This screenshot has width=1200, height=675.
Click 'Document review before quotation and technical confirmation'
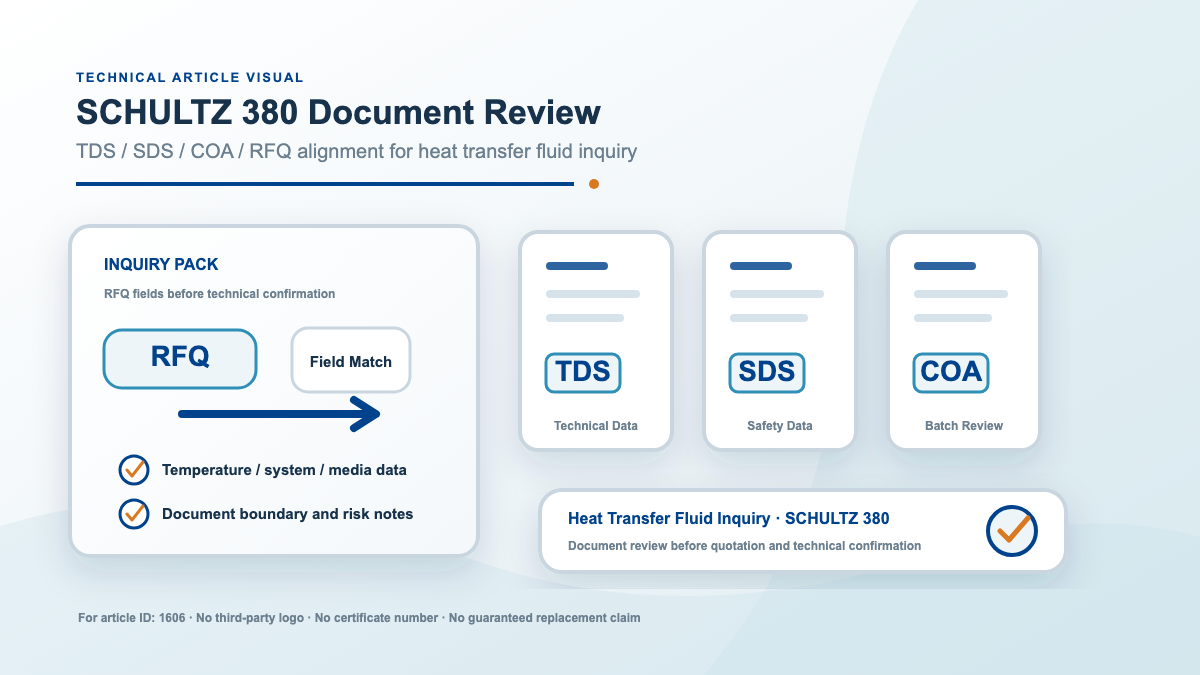pyautogui.click(x=744, y=546)
